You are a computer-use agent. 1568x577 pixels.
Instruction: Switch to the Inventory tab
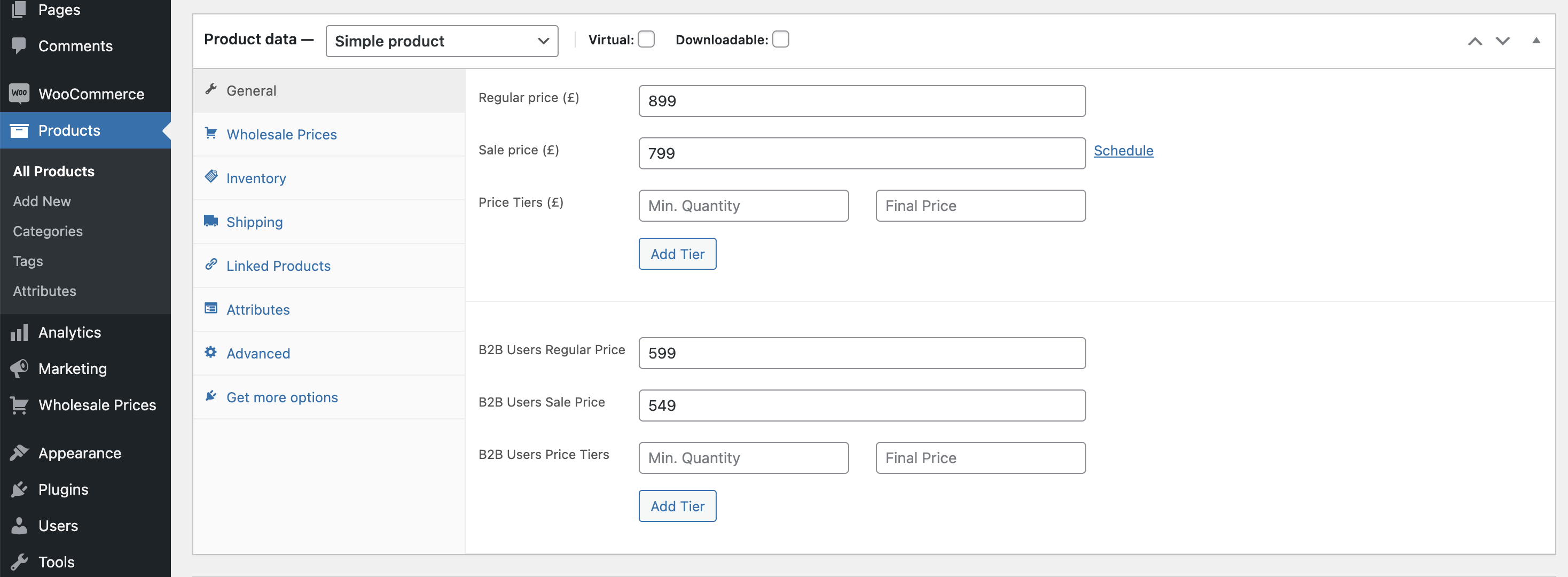[256, 178]
